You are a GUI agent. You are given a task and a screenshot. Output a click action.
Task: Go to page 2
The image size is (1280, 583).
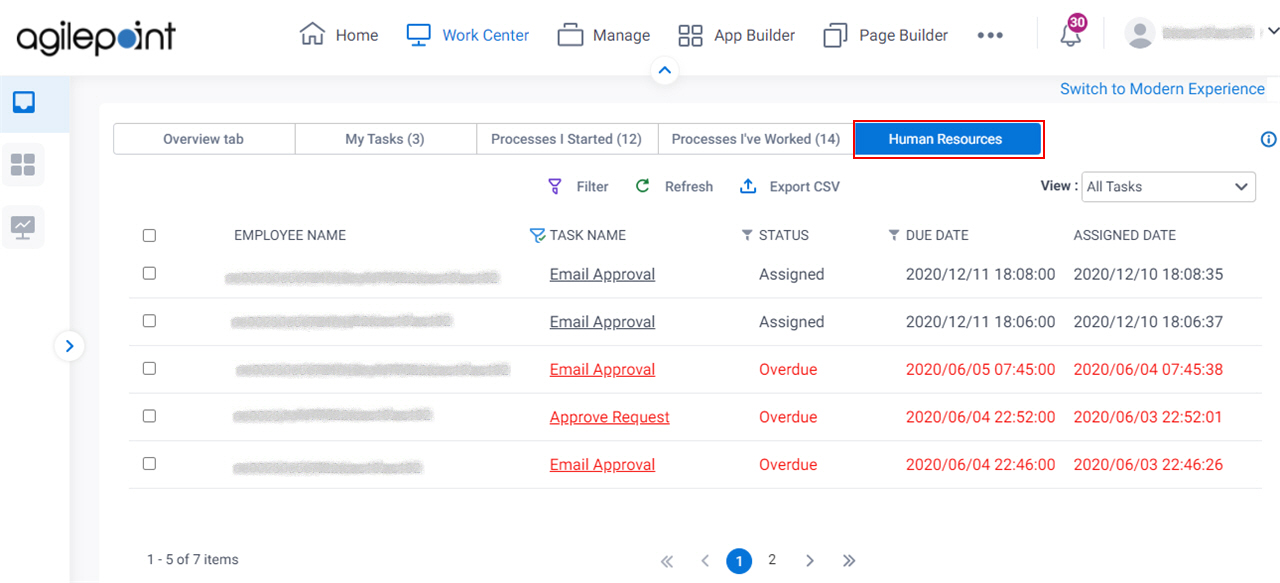tap(772, 560)
